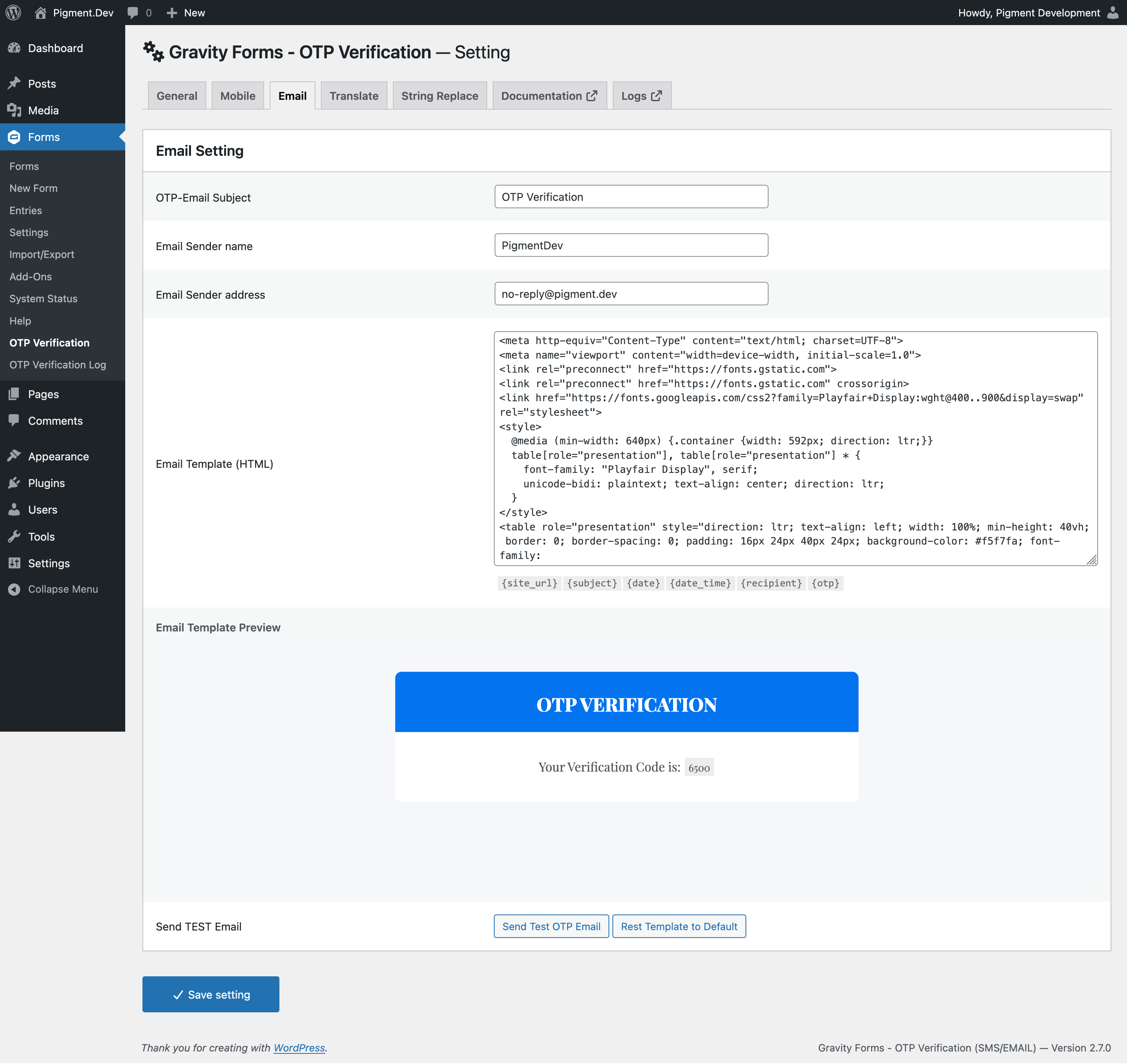Screen dimensions: 1127x1064
Task: Insert the {site_url} placeholder tag
Action: point(529,583)
